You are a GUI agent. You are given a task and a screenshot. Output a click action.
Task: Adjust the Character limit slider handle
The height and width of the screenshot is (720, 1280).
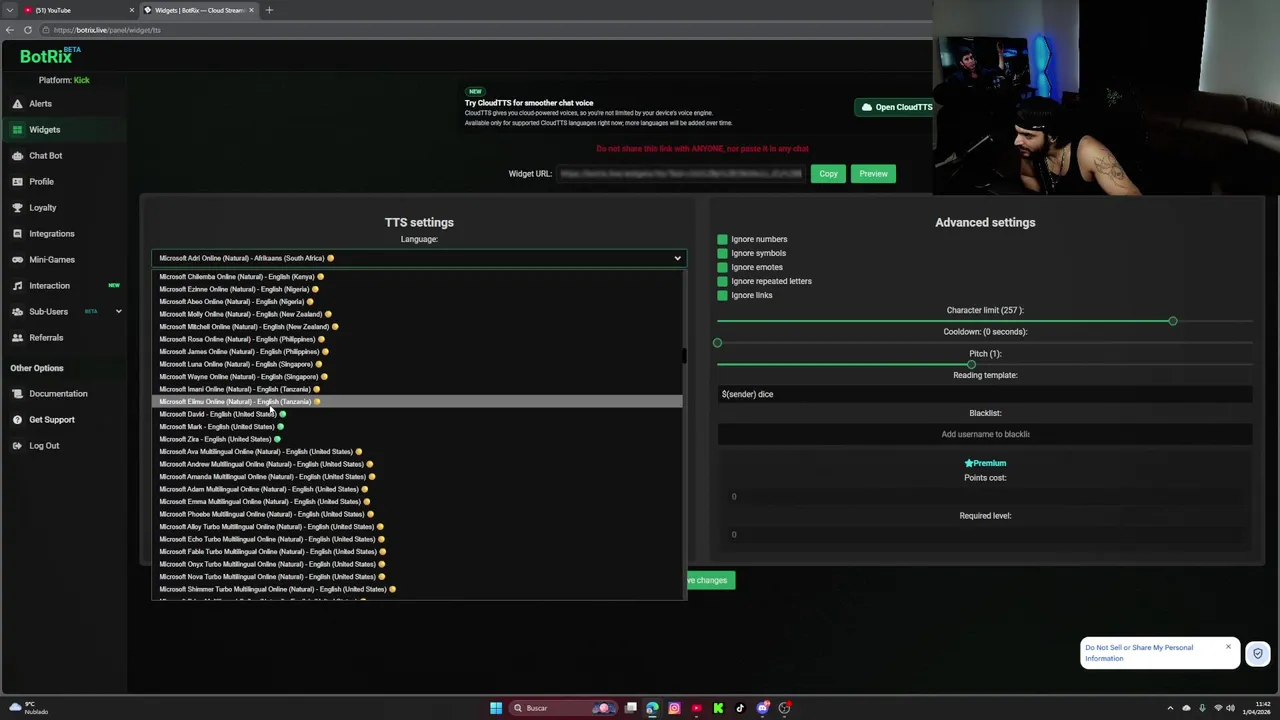1173,321
